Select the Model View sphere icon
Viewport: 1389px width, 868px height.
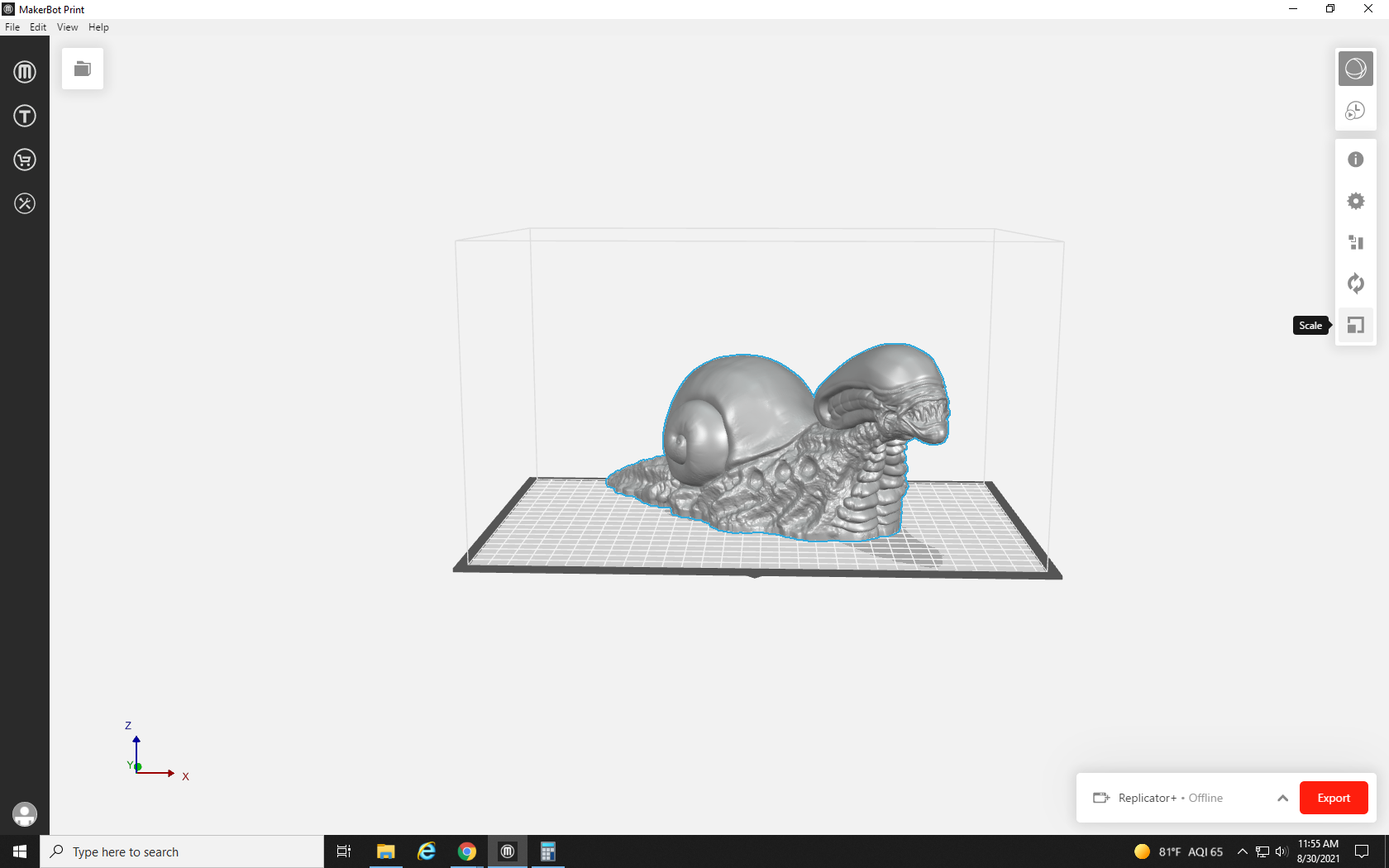[1356, 69]
